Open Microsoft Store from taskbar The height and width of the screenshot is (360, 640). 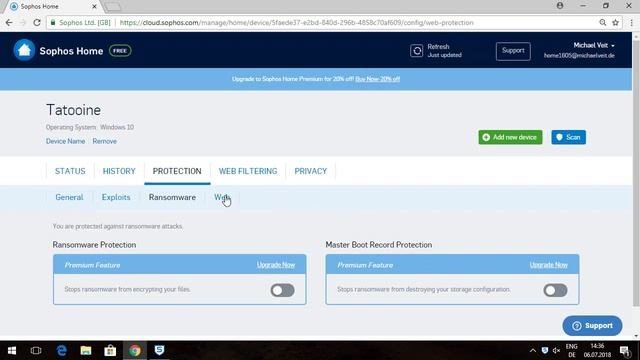click(x=110, y=351)
